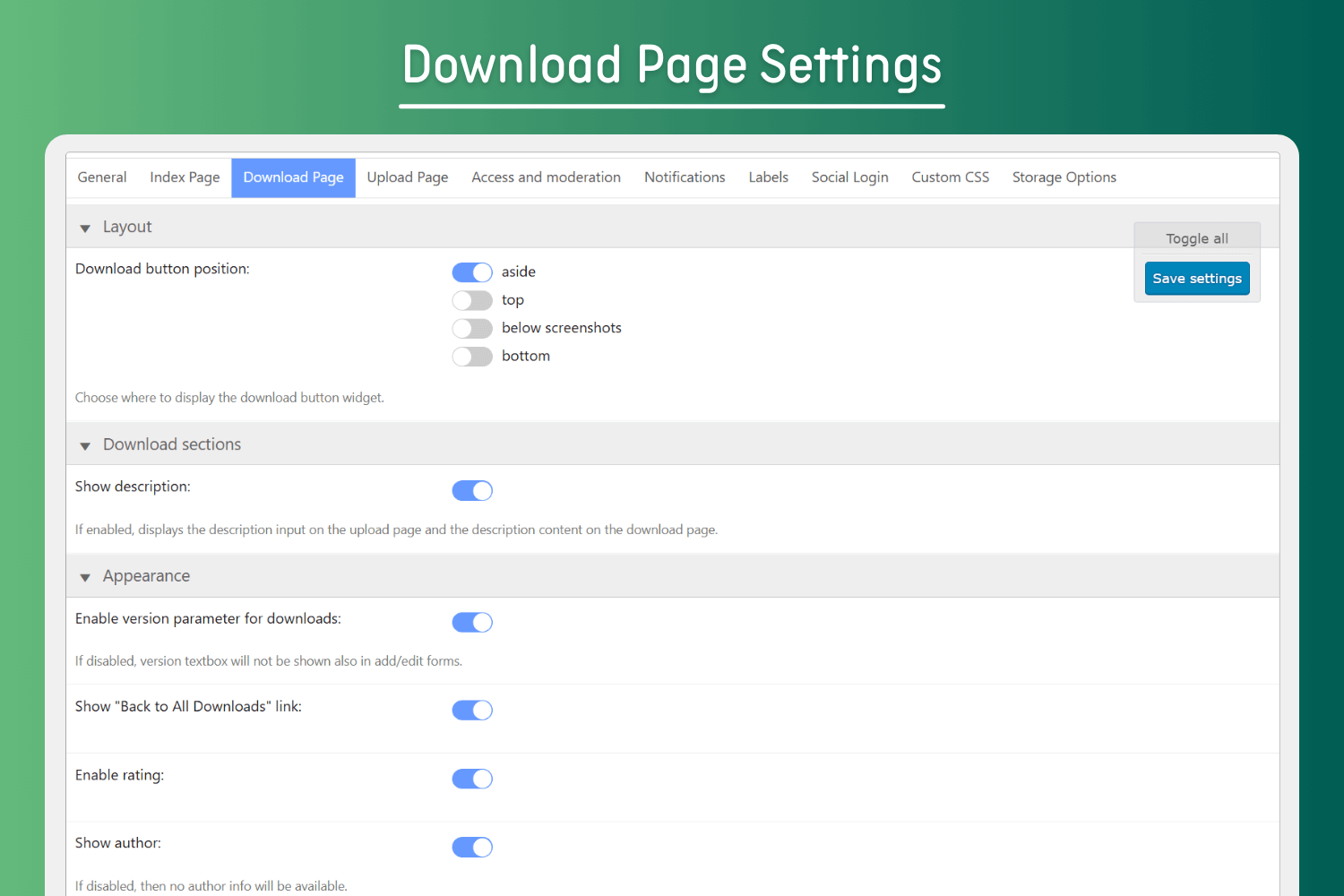
Task: Click the Download button position label
Action: 162,269
